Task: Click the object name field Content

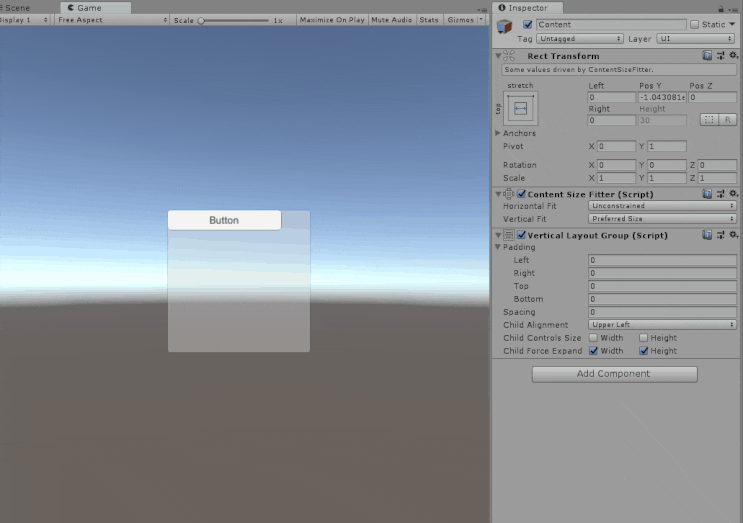Action: pyautogui.click(x=611, y=24)
